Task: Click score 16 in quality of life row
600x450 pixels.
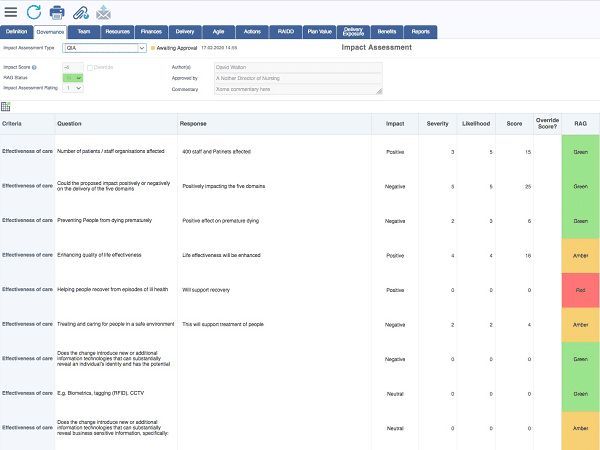Action: click(528, 256)
